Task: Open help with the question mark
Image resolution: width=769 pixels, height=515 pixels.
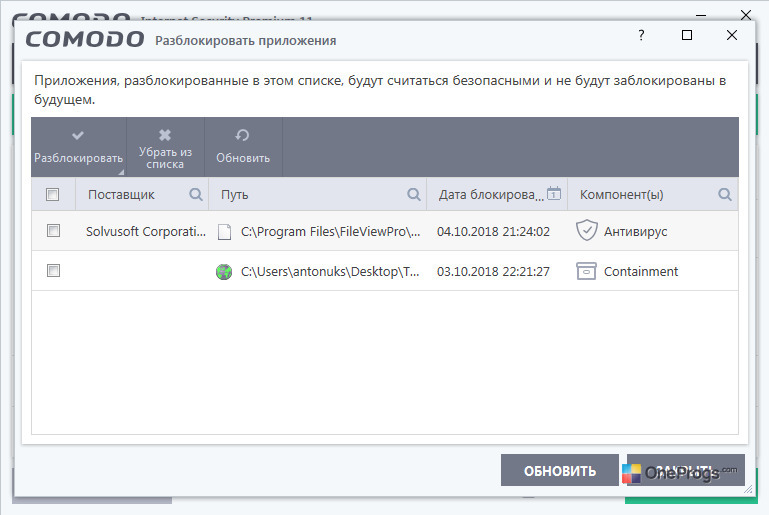Action: point(641,35)
